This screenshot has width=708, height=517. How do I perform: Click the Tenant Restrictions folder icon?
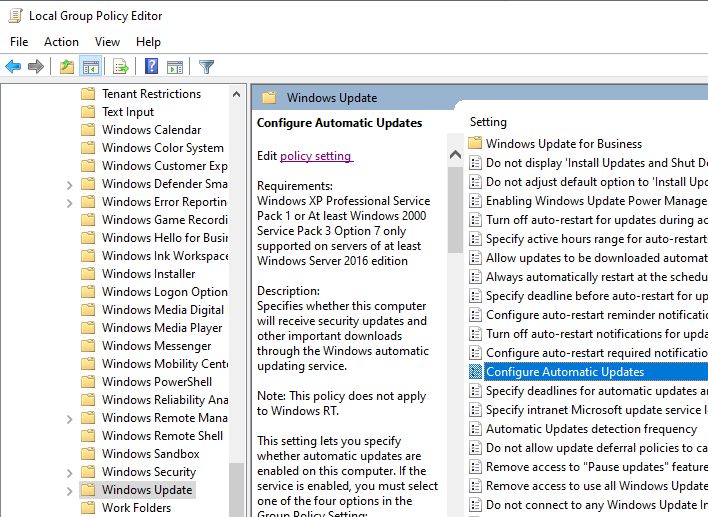tap(88, 93)
